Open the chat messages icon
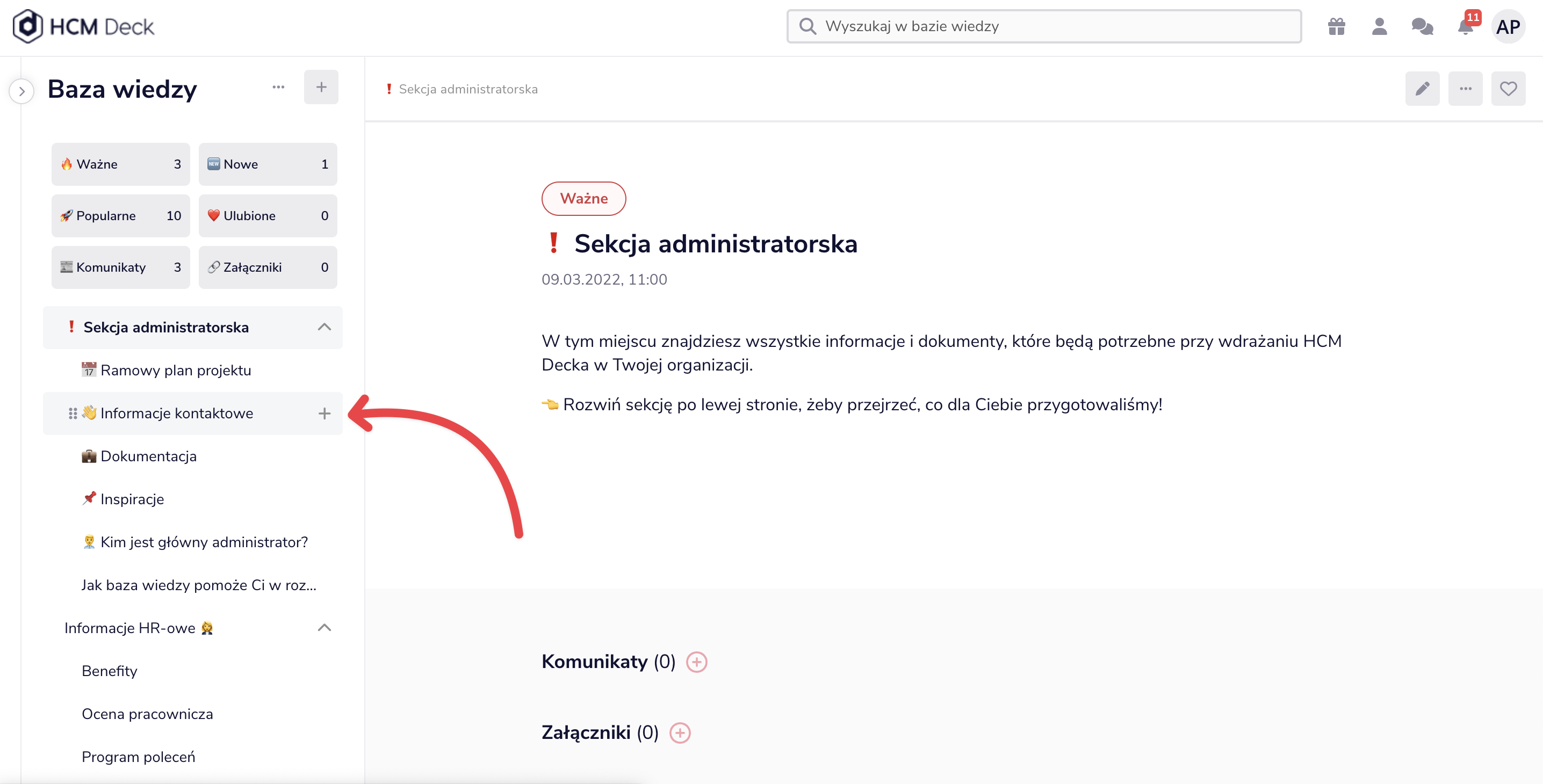This screenshot has height=784, width=1543. pyautogui.click(x=1422, y=27)
